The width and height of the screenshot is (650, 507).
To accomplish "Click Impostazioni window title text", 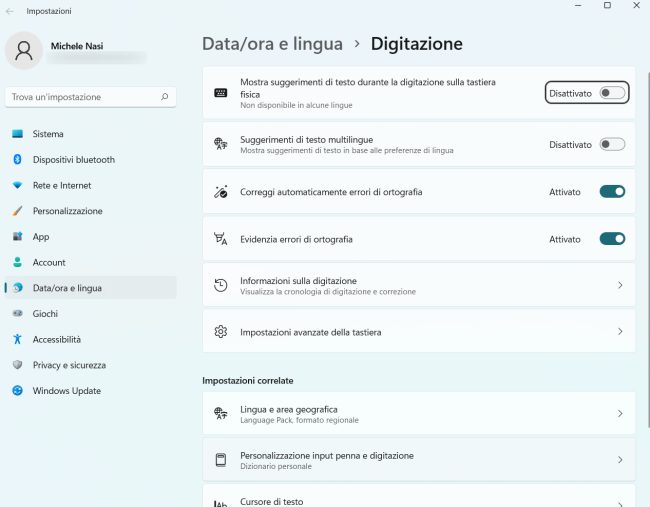I will [49, 11].
